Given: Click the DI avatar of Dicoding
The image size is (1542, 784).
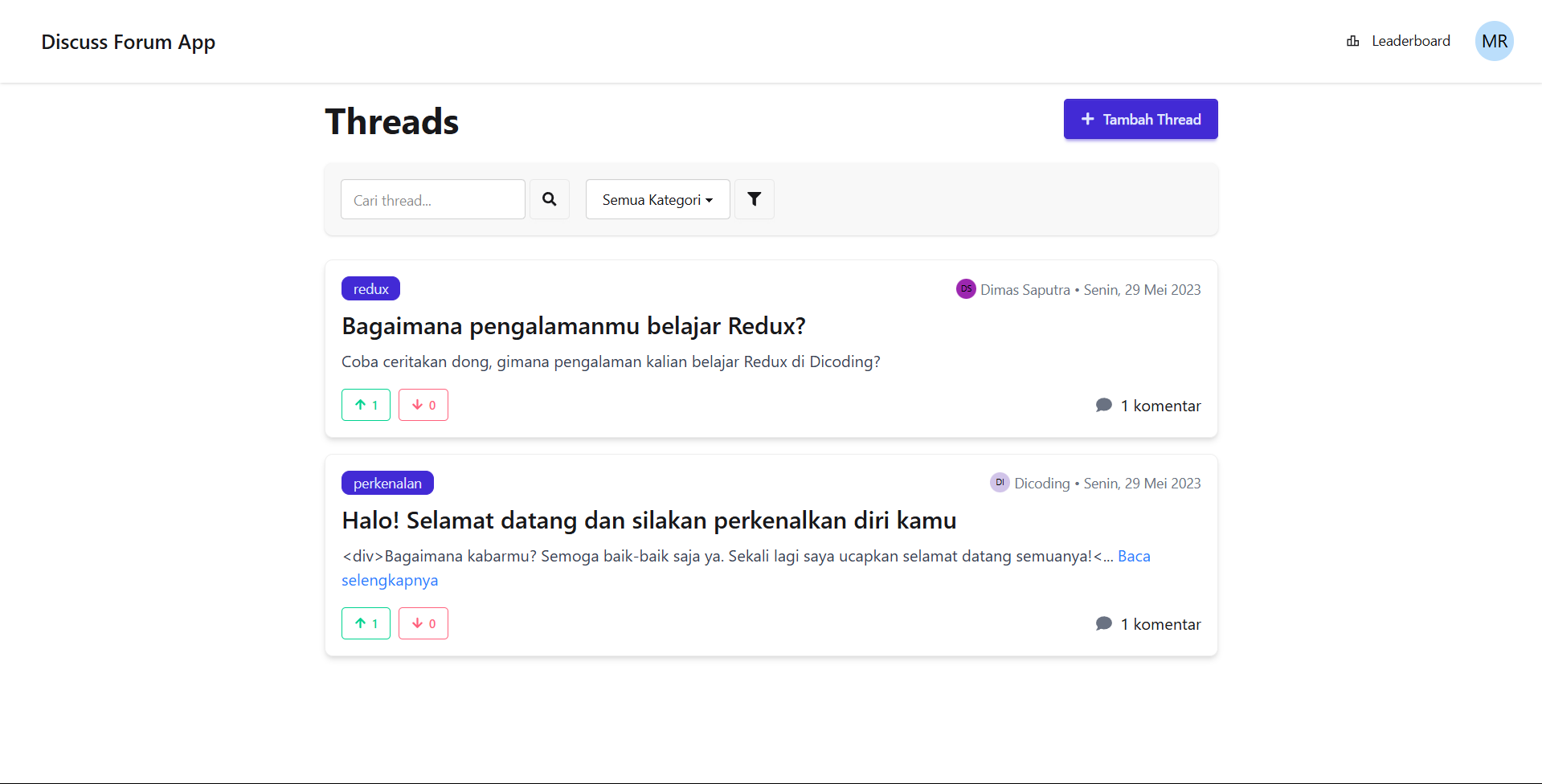Looking at the screenshot, I should coord(999,483).
